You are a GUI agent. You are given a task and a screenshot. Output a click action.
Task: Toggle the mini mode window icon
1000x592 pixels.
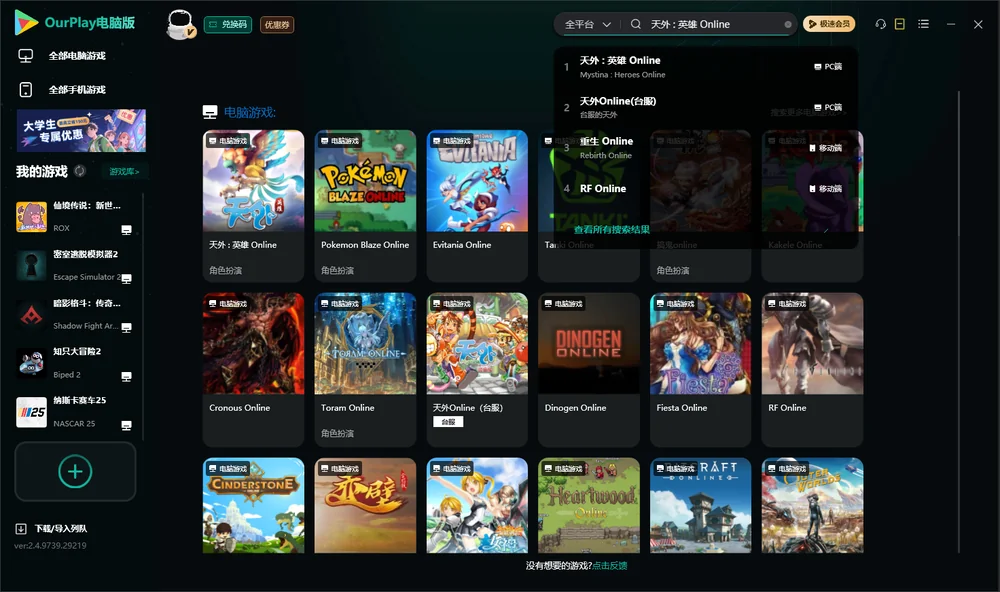900,24
